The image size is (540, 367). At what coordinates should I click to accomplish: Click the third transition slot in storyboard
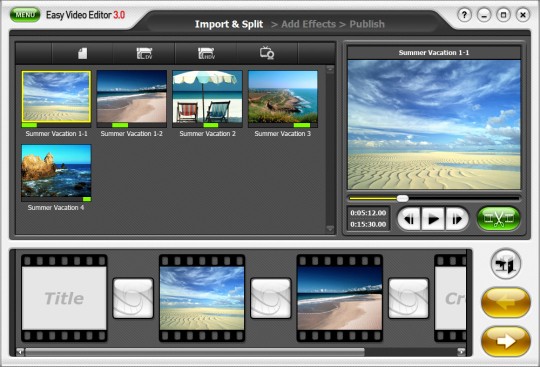pos(408,298)
